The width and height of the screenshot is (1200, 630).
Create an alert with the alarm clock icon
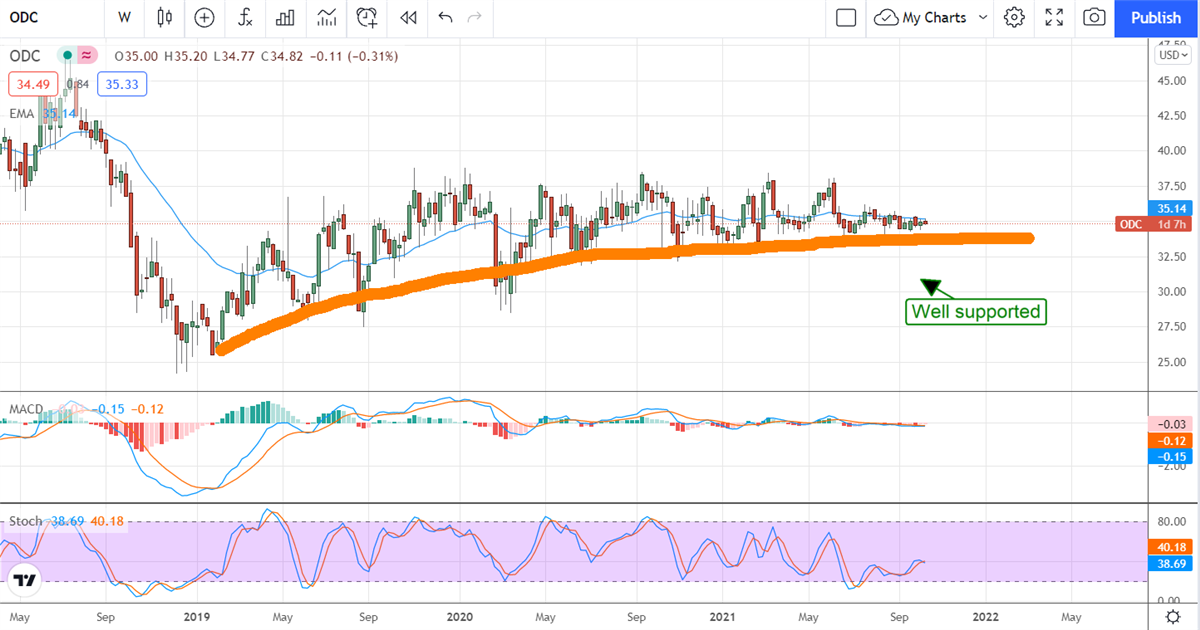click(367, 17)
